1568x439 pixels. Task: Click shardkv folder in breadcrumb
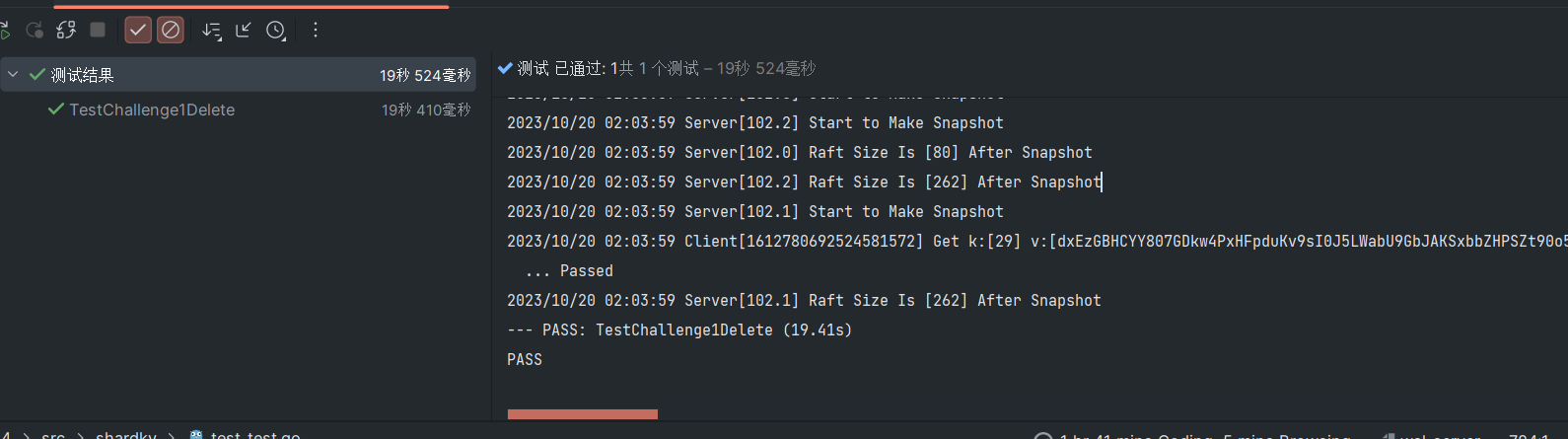coord(126,434)
